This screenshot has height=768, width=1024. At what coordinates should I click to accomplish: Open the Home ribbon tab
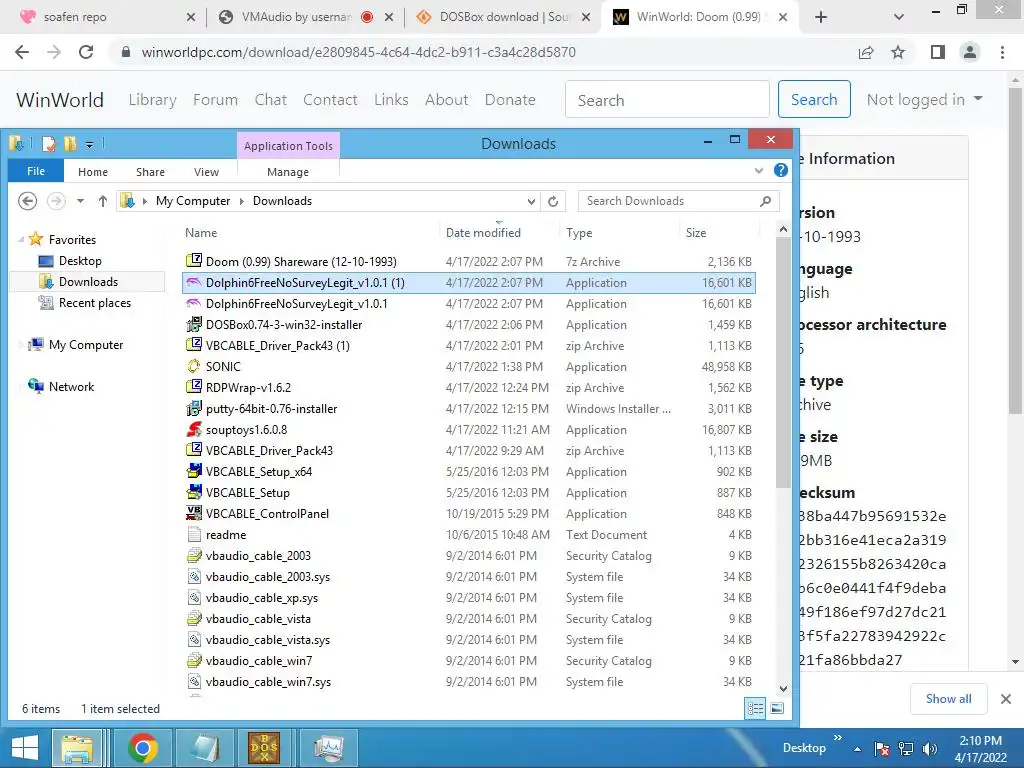tap(93, 172)
